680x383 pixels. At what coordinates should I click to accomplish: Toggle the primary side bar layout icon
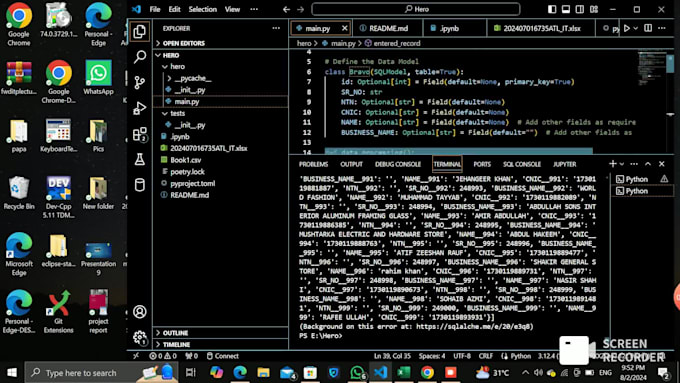tap(552, 9)
